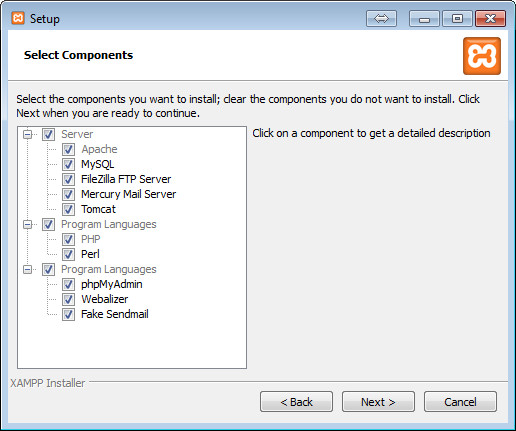The height and width of the screenshot is (431, 516).
Task: Click Next to continue setup
Action: 378,402
